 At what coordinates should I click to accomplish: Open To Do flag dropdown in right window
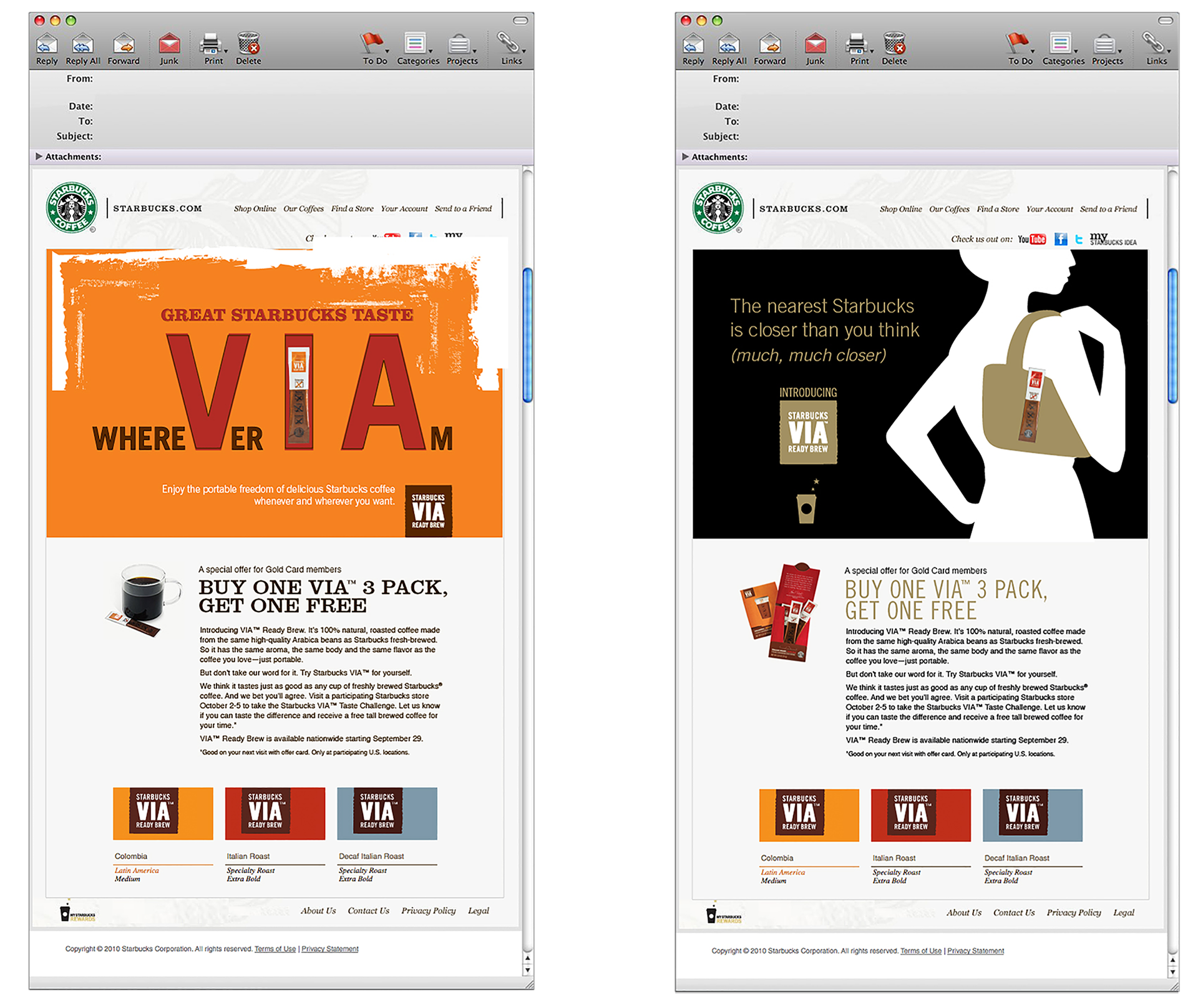tap(1033, 51)
